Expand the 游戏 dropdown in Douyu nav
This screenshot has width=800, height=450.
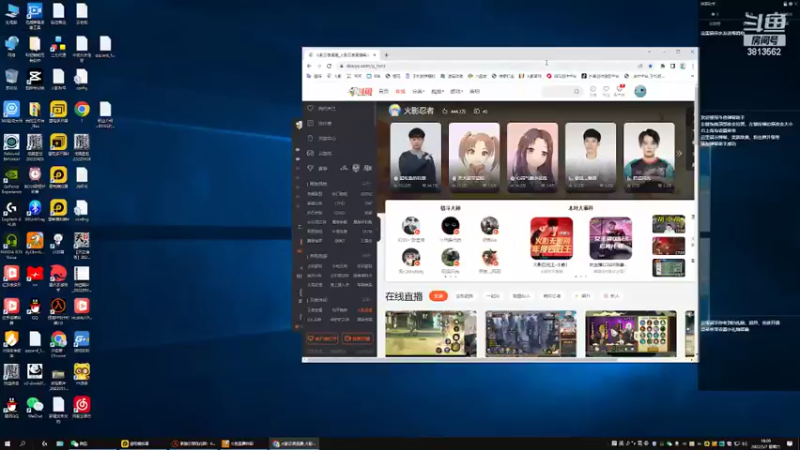tap(456, 91)
